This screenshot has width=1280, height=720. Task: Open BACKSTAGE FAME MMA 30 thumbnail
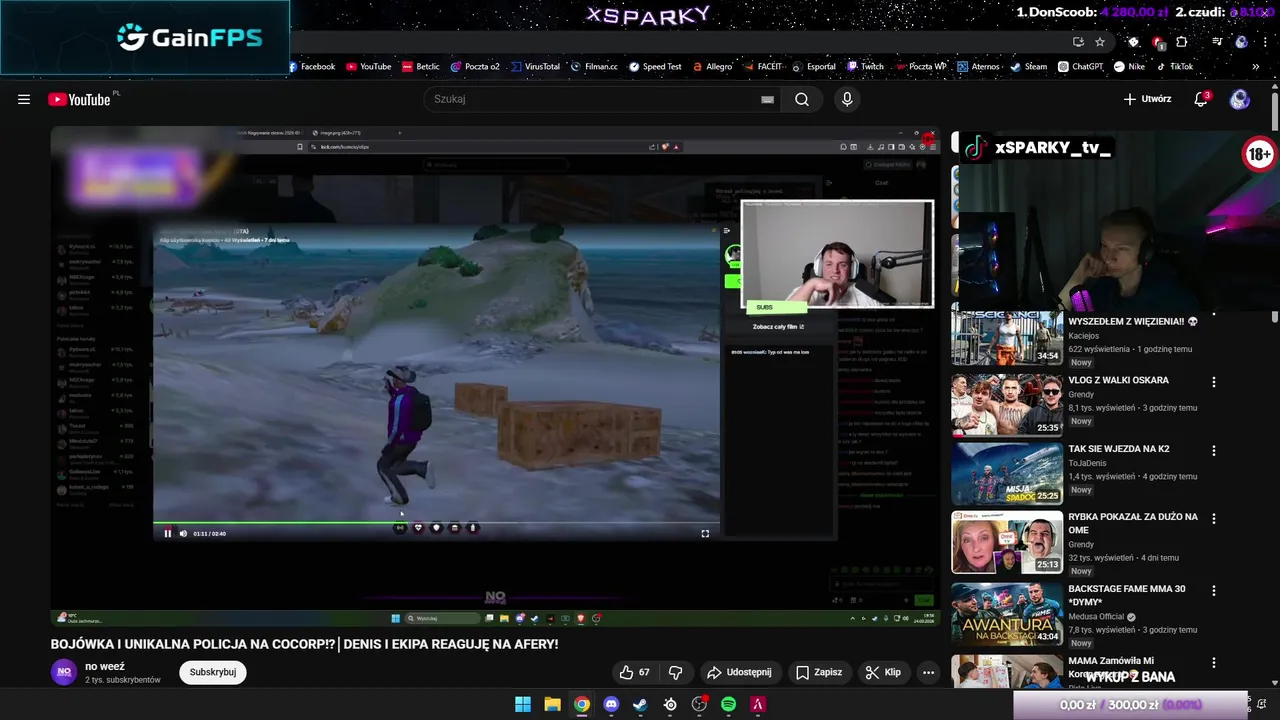1007,614
